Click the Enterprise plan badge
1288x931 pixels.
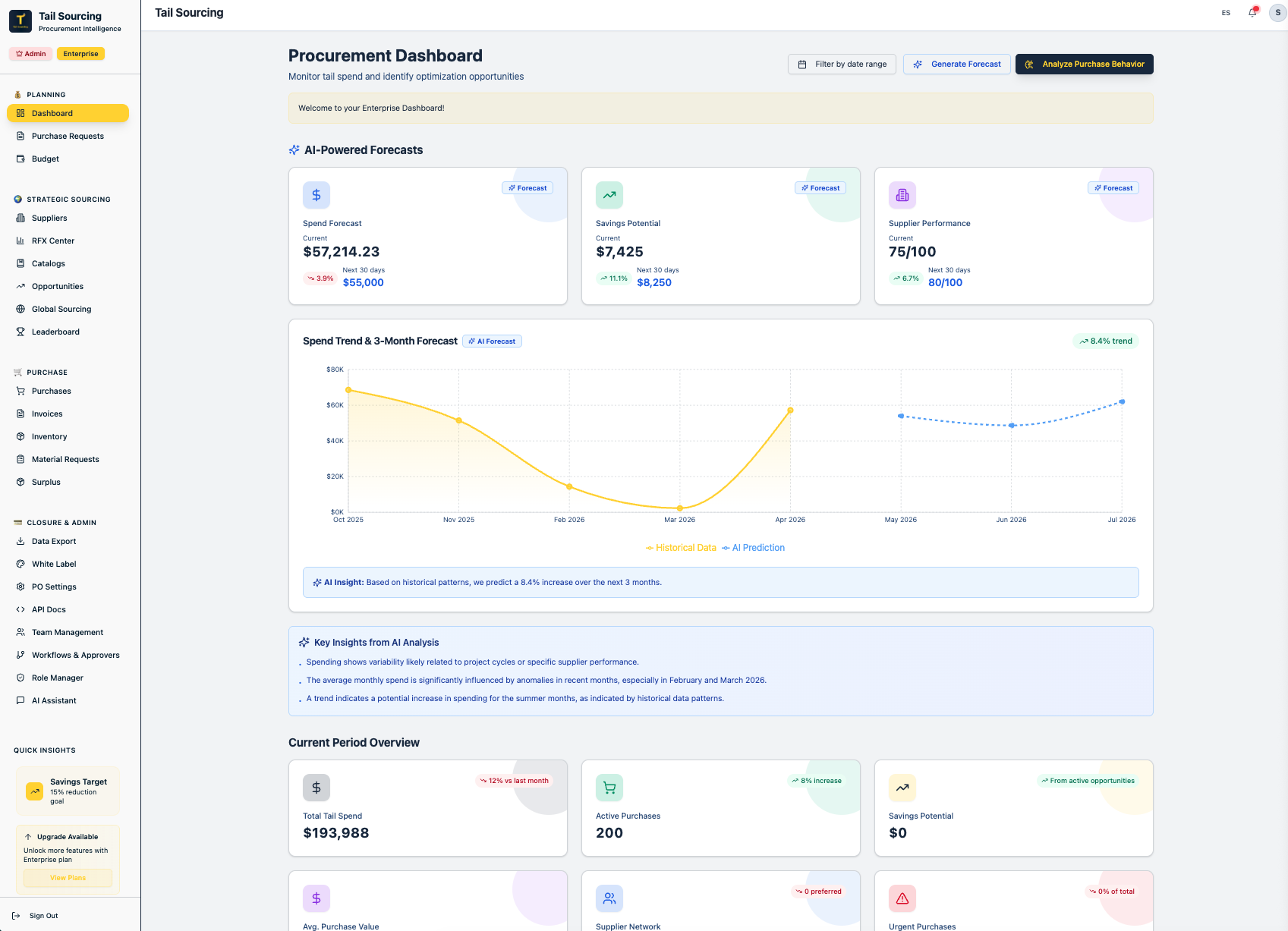pos(80,54)
